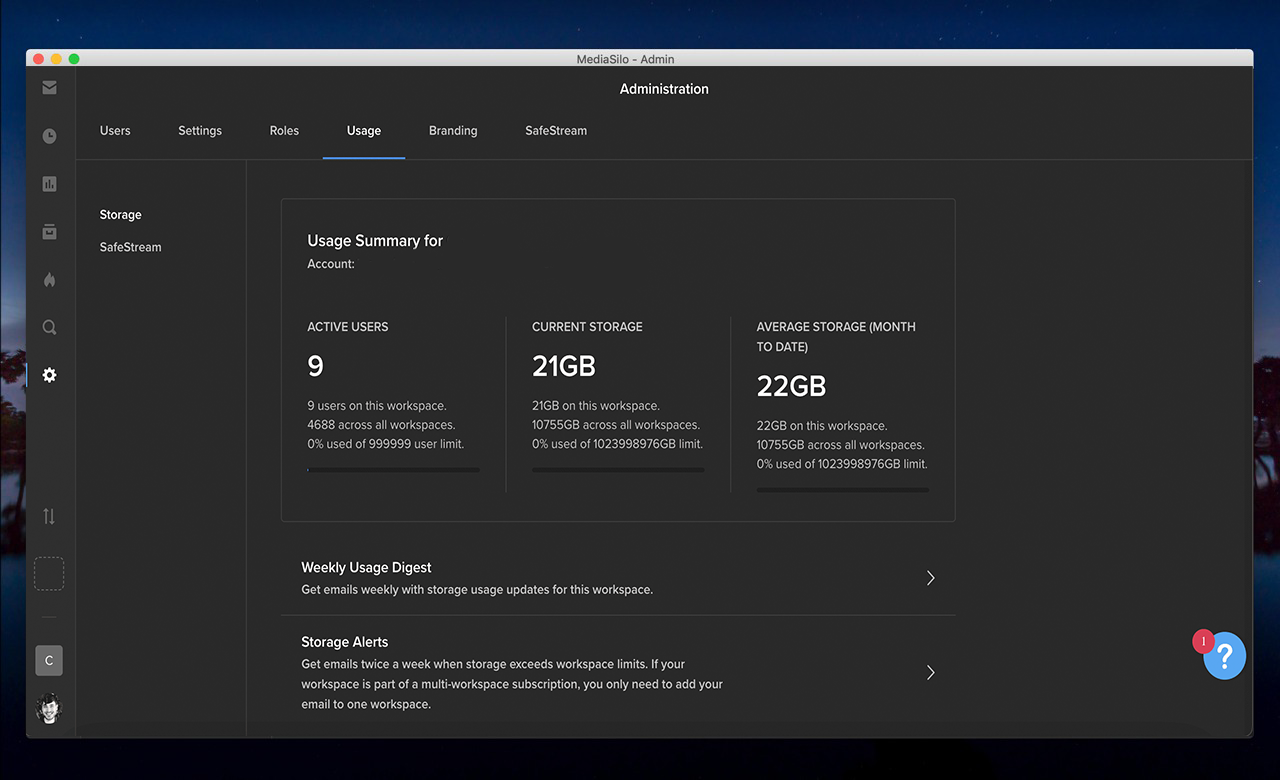Click the blue help question mark button
Screen dimensions: 1280x780
(x=1224, y=656)
